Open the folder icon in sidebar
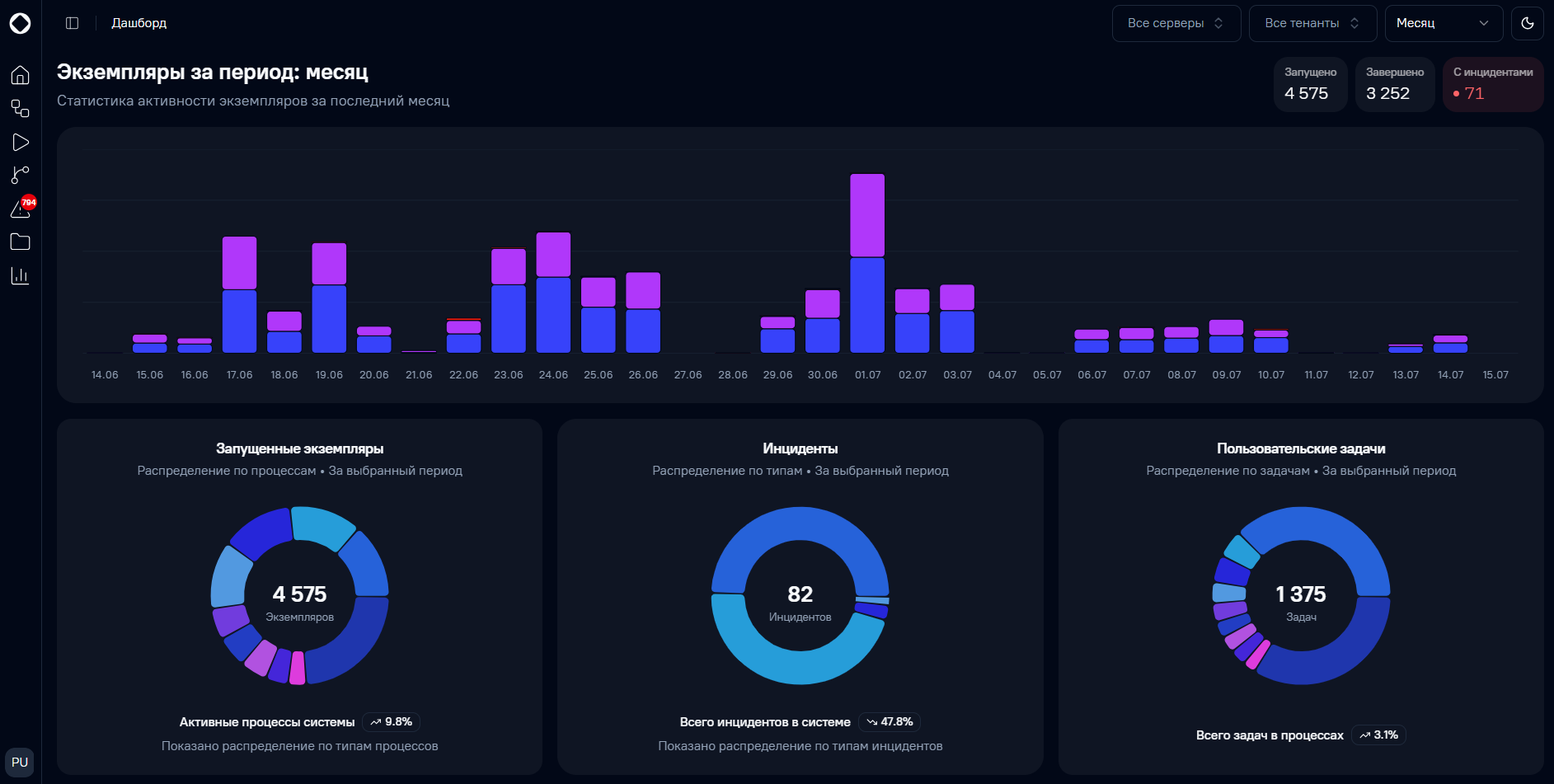 click(21, 242)
